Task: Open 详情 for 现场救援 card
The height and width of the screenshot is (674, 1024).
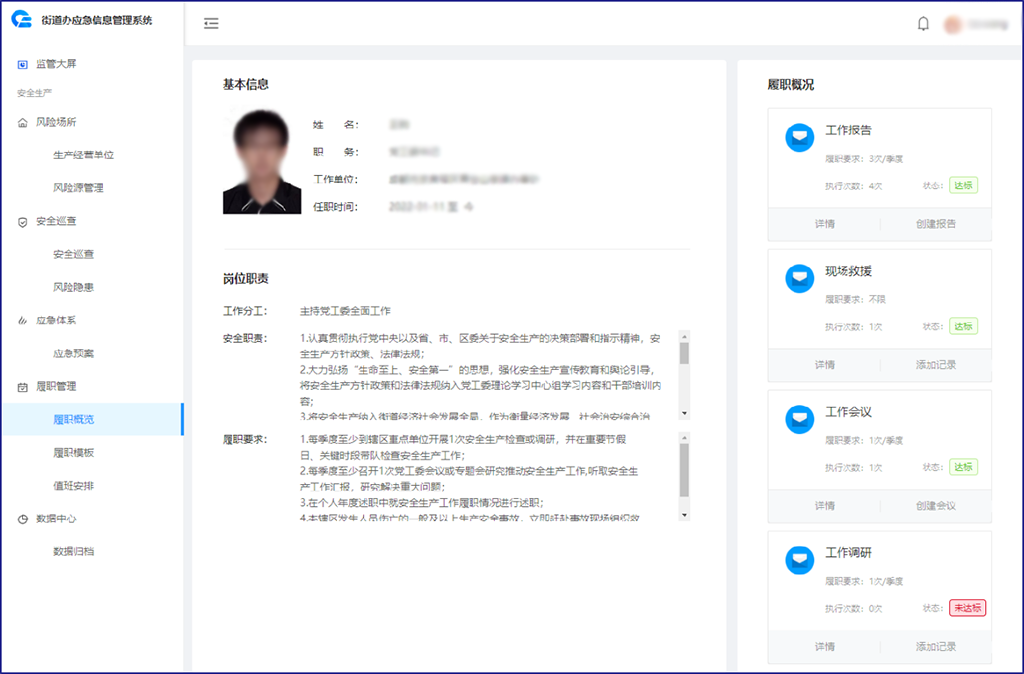Action: point(824,365)
